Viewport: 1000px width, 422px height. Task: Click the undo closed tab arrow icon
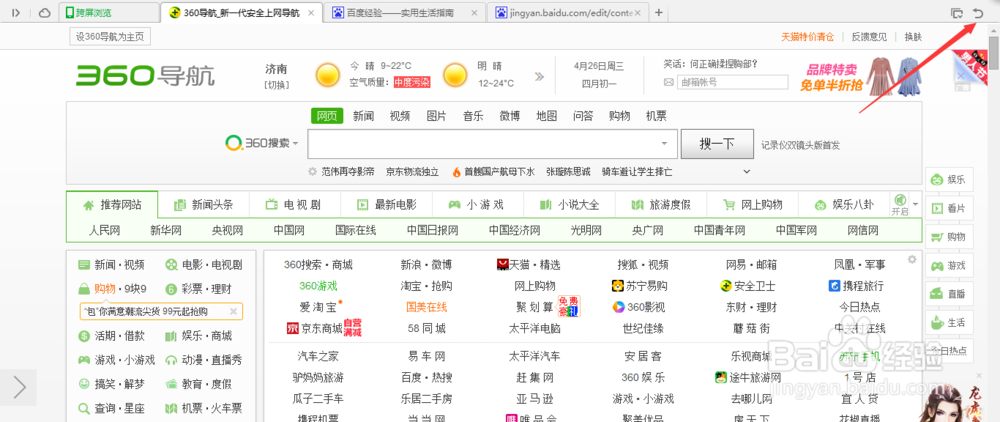[x=978, y=12]
